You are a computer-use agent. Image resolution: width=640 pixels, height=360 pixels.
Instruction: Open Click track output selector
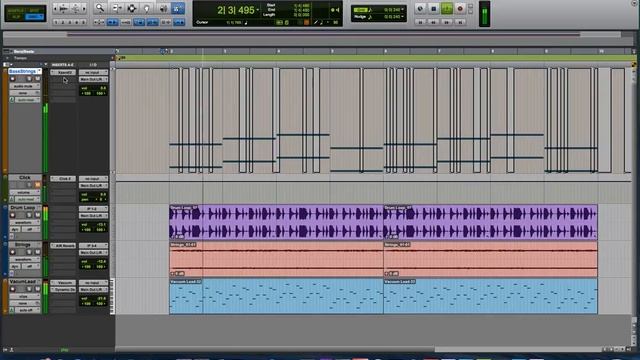[93, 185]
